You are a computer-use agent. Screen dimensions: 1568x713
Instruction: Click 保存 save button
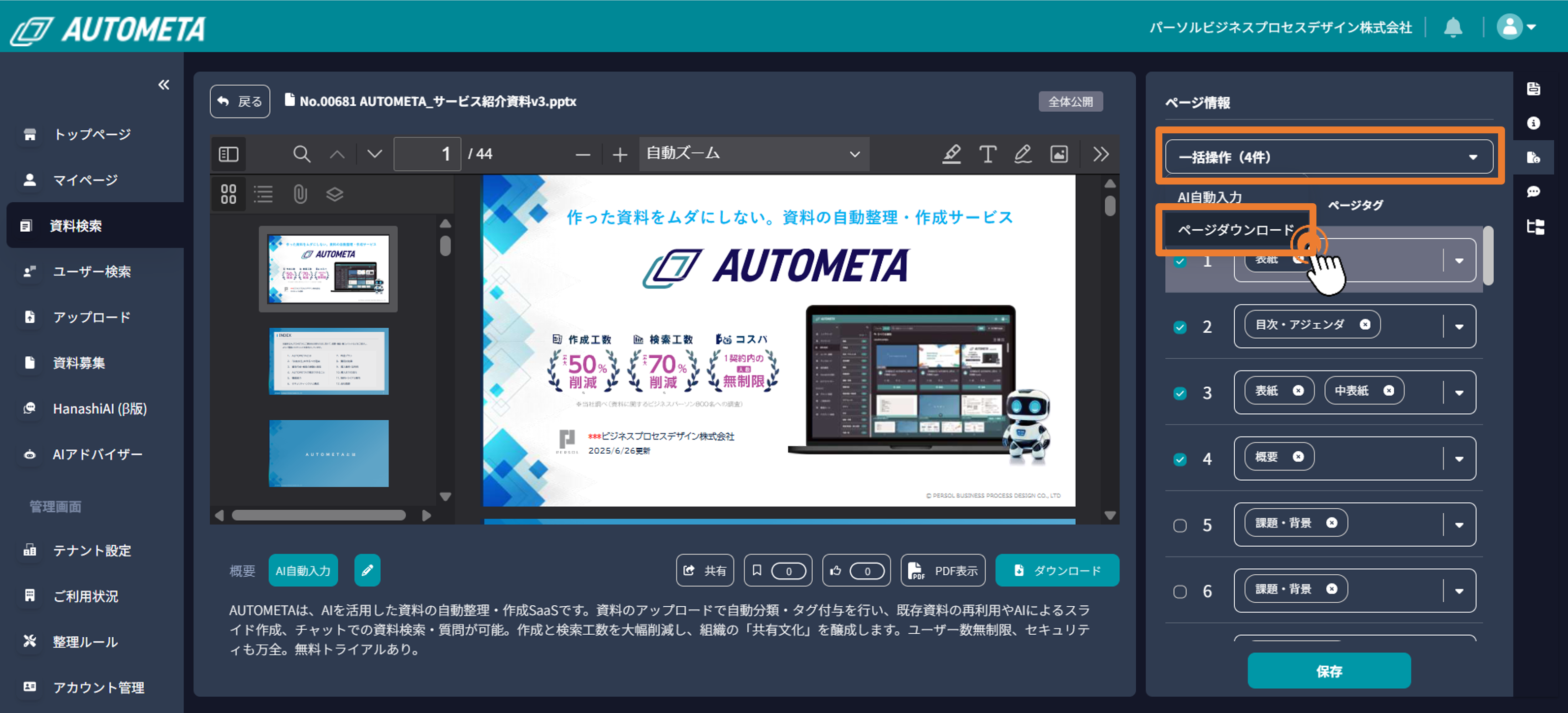[1329, 671]
